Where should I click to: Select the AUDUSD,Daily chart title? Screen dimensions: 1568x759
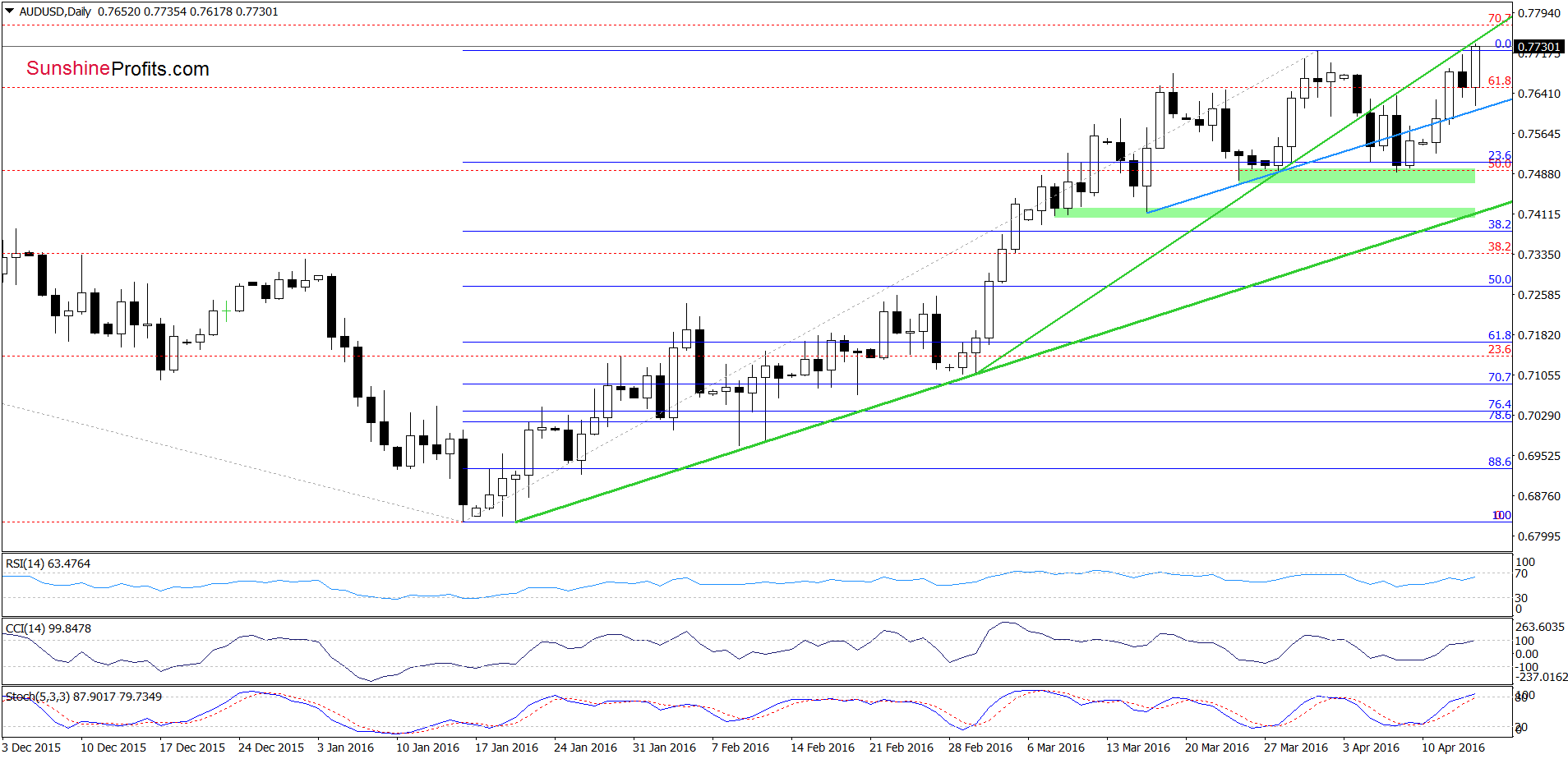click(x=56, y=11)
